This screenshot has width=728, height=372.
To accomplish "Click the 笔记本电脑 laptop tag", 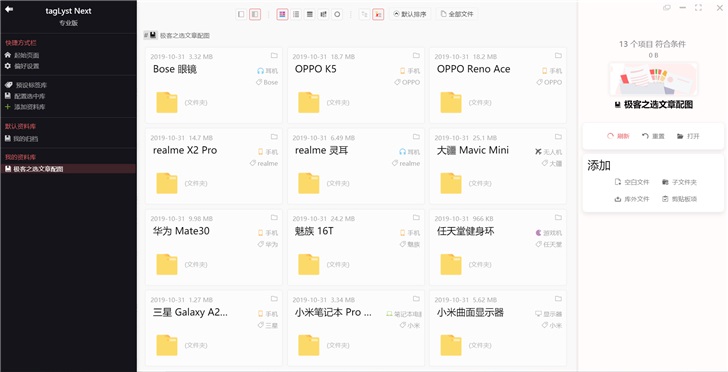I will click(404, 314).
